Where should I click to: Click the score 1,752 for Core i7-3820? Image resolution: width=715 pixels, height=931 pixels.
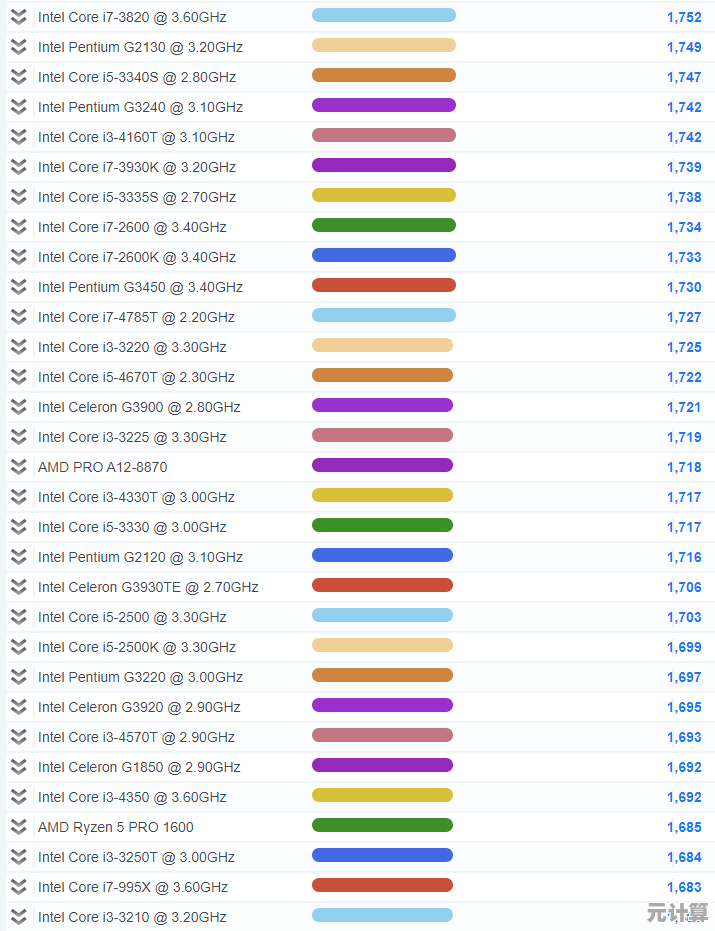[x=684, y=17]
